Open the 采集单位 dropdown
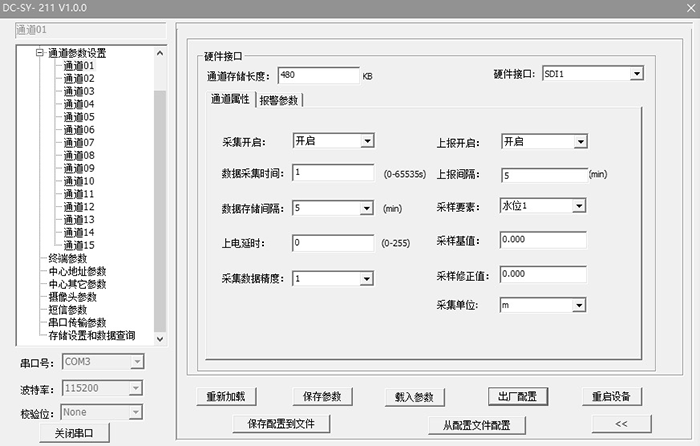Screen dimensions: 700x446 (579, 306)
